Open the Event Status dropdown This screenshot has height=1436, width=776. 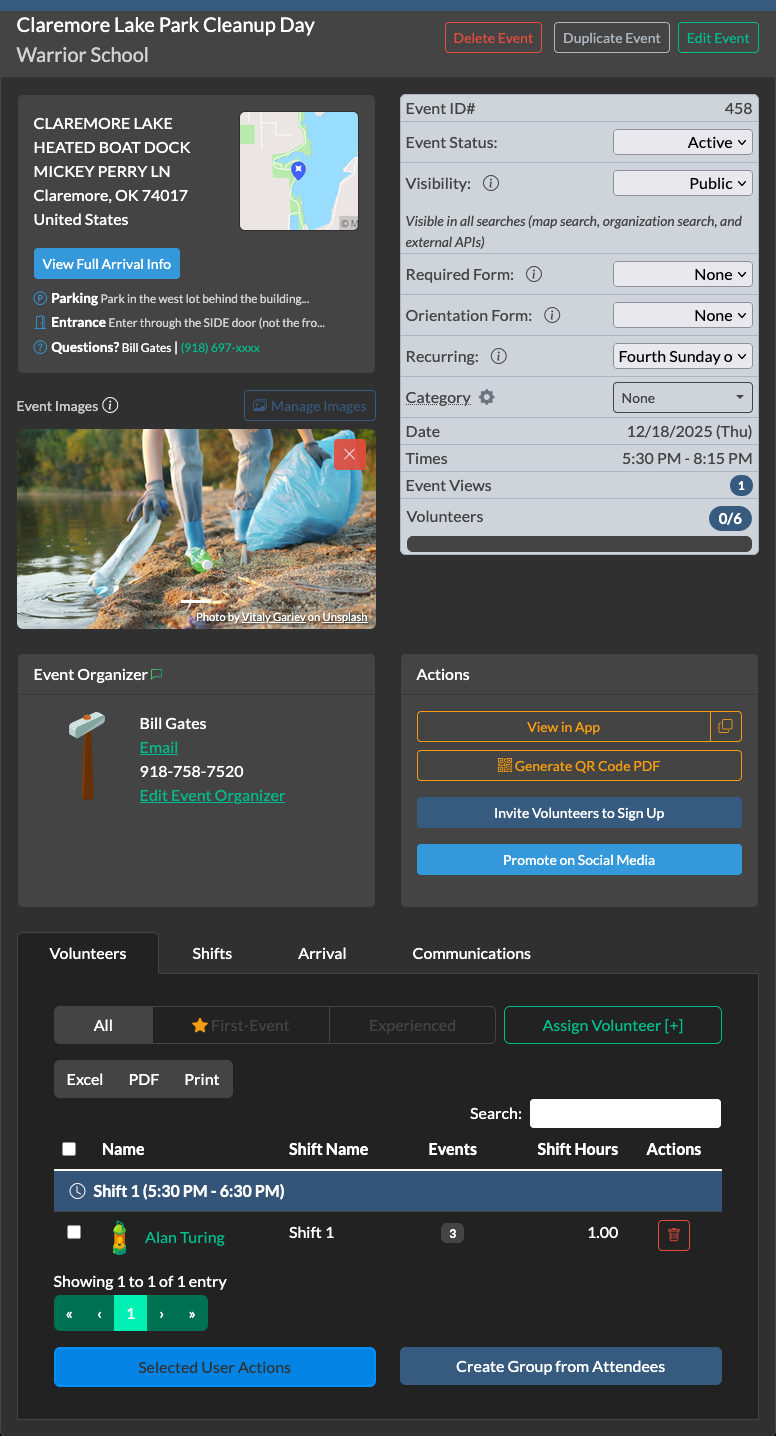[x=682, y=143]
